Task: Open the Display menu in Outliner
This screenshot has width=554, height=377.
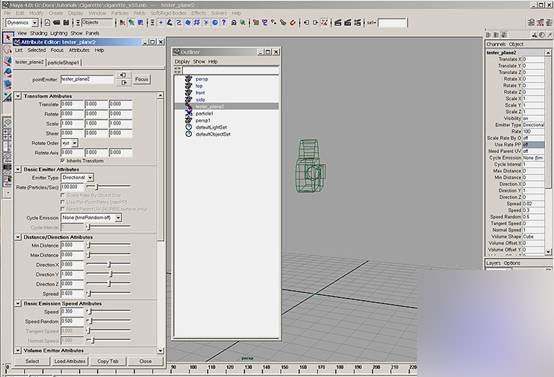Action: click(x=182, y=61)
